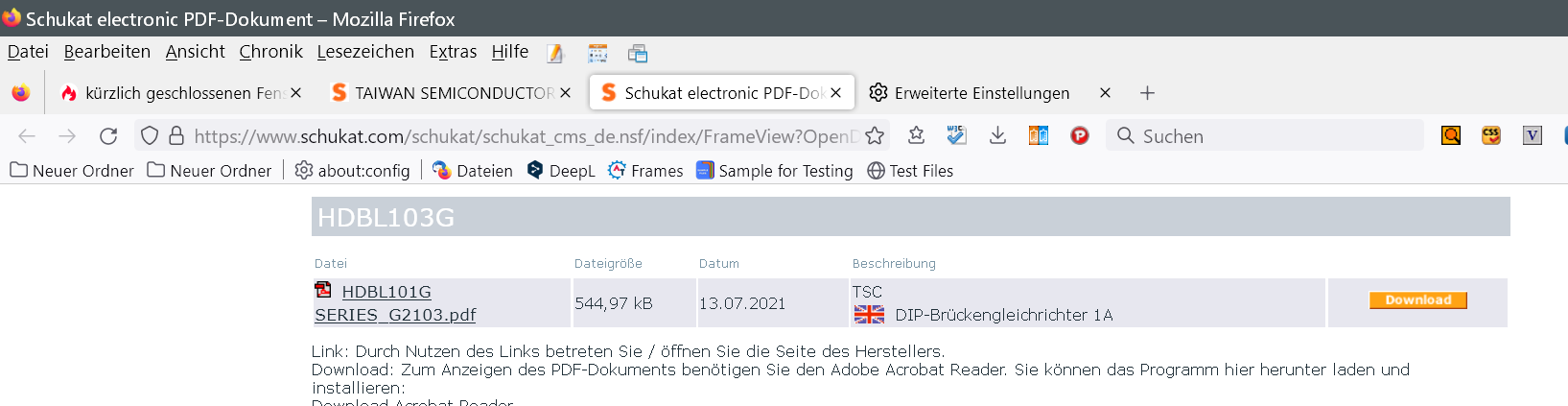Open a new tab with plus button

pyautogui.click(x=1147, y=93)
